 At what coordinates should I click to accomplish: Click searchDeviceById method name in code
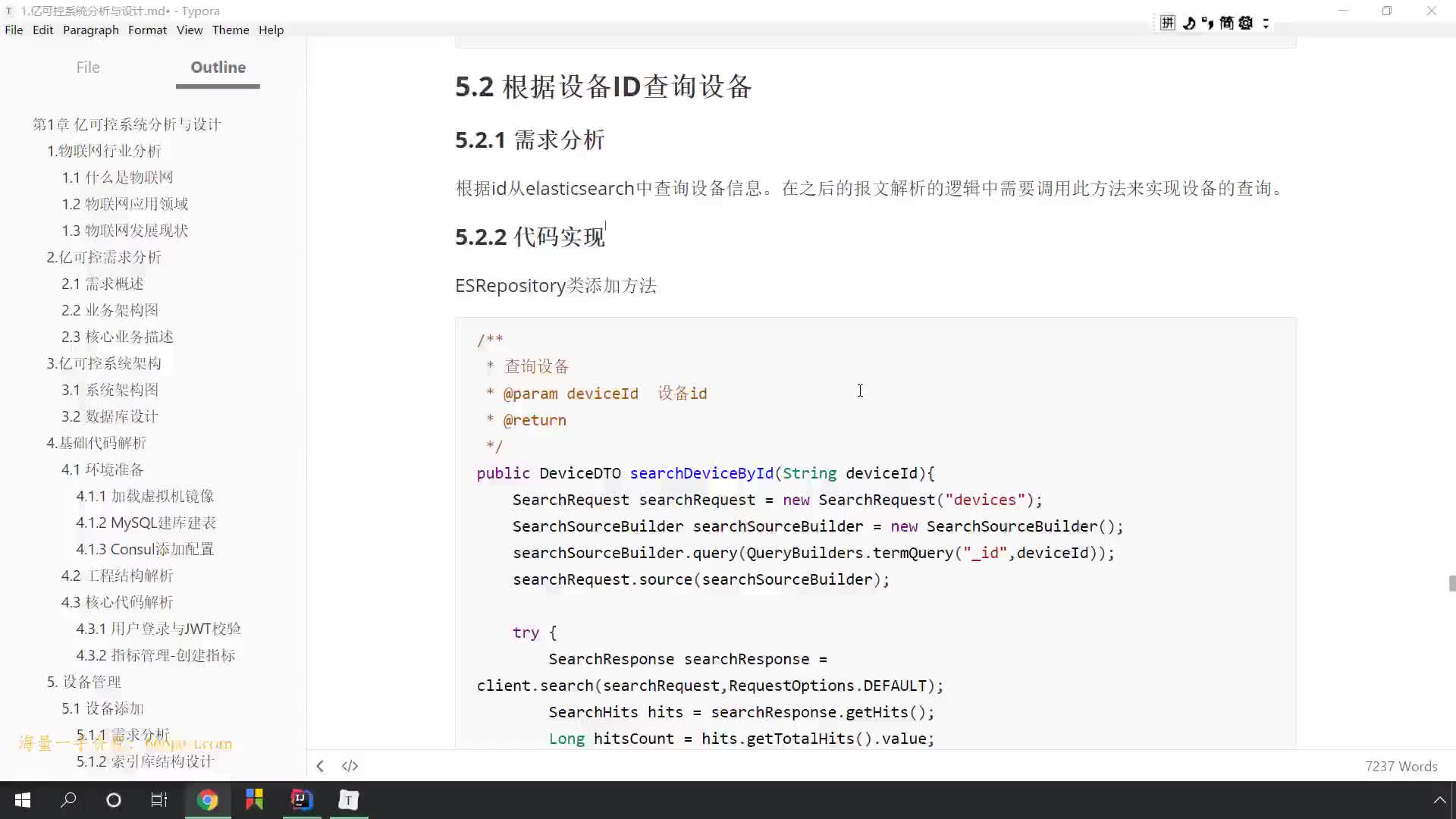(x=701, y=473)
